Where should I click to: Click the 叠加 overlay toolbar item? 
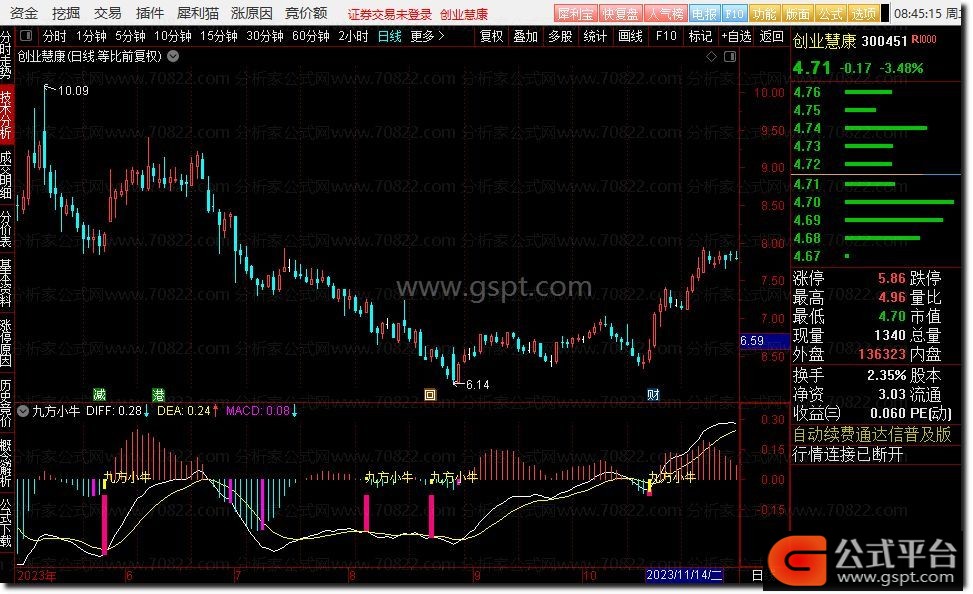point(526,36)
